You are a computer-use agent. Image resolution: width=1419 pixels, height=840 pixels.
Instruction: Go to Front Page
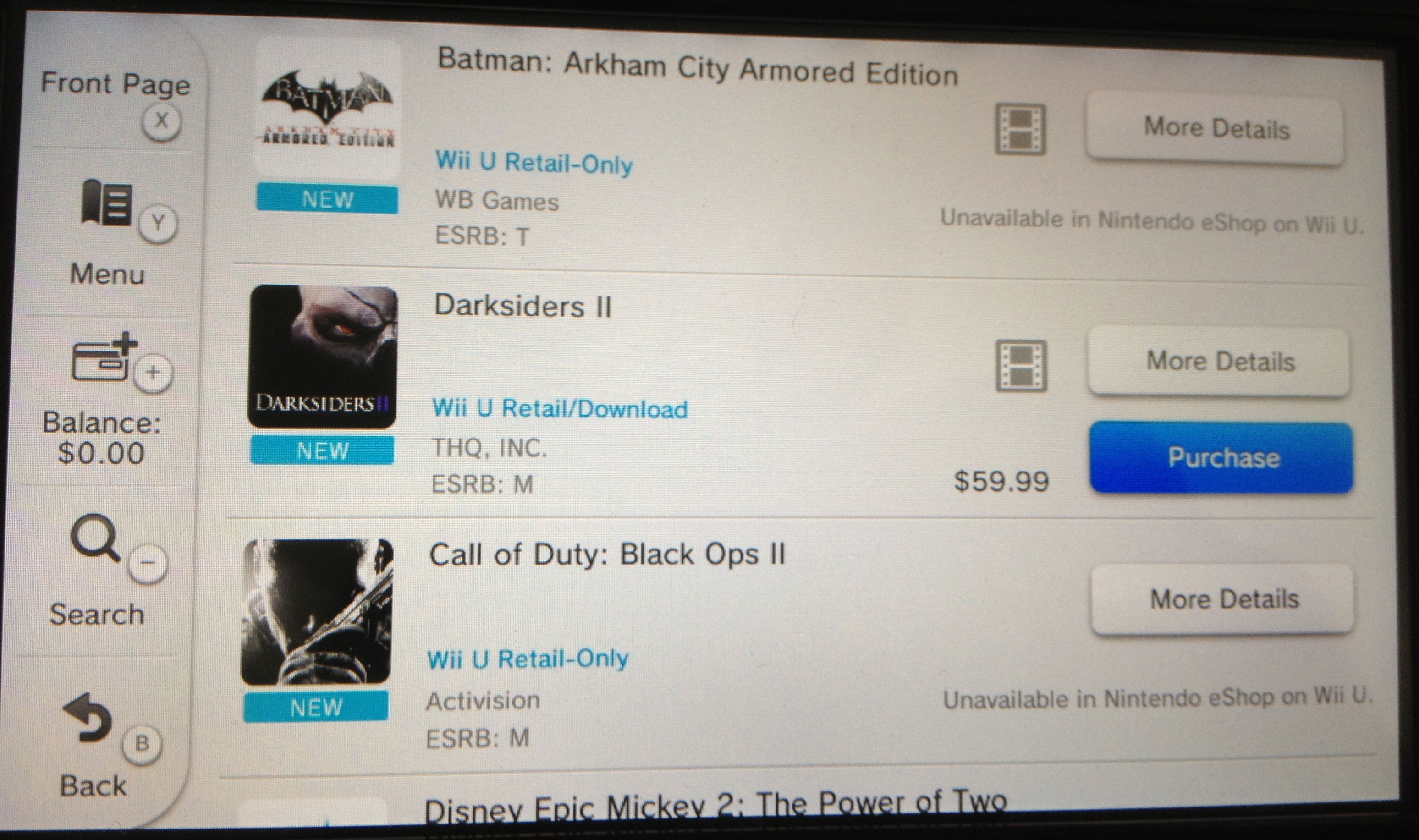(x=115, y=84)
